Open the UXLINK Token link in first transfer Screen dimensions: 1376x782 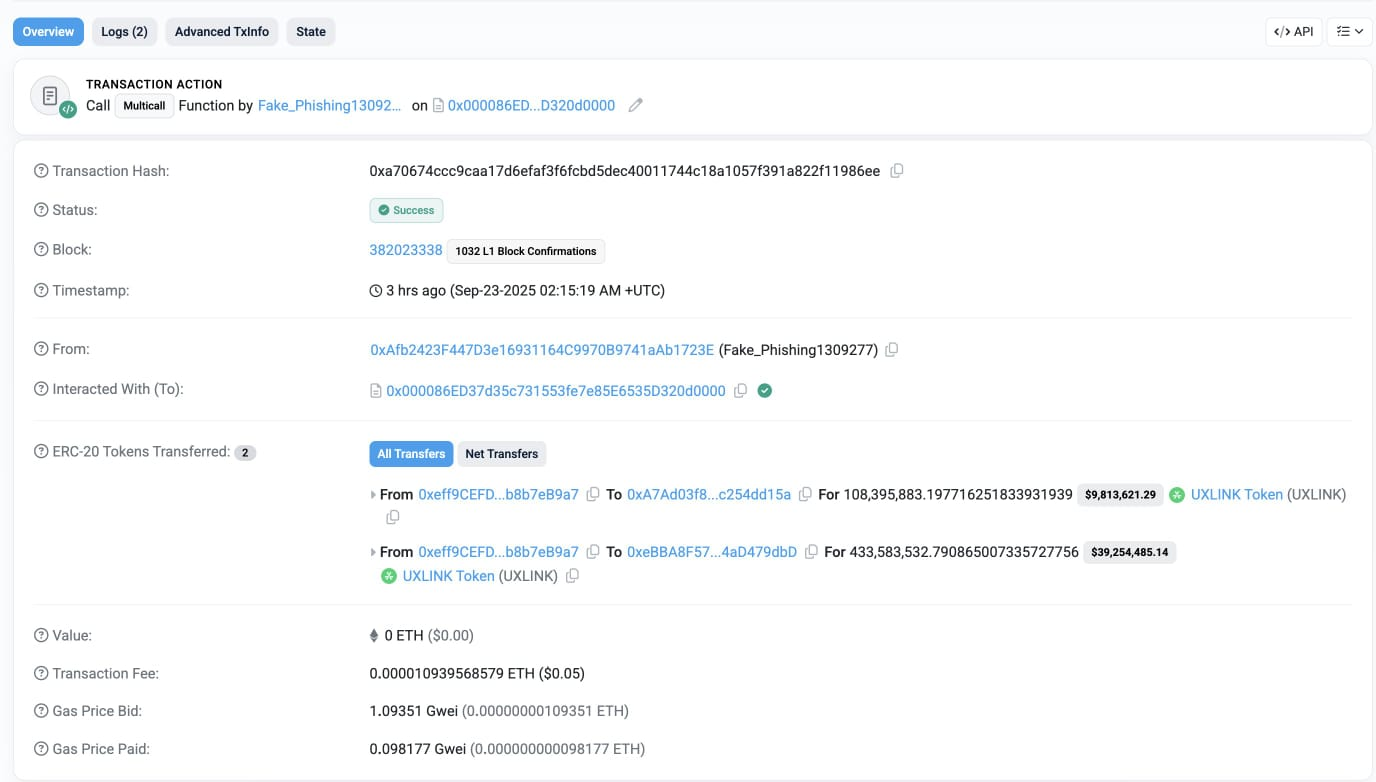1236,494
